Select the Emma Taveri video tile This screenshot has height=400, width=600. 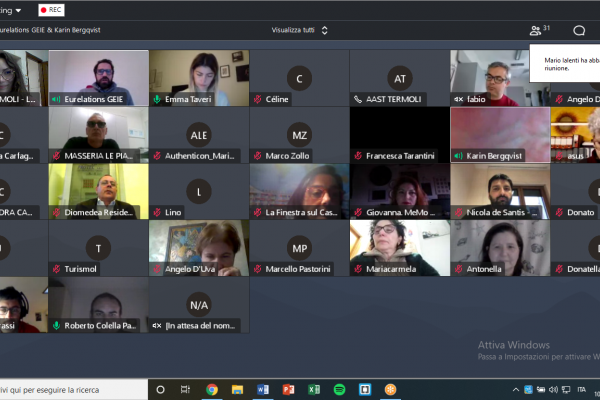click(x=199, y=78)
